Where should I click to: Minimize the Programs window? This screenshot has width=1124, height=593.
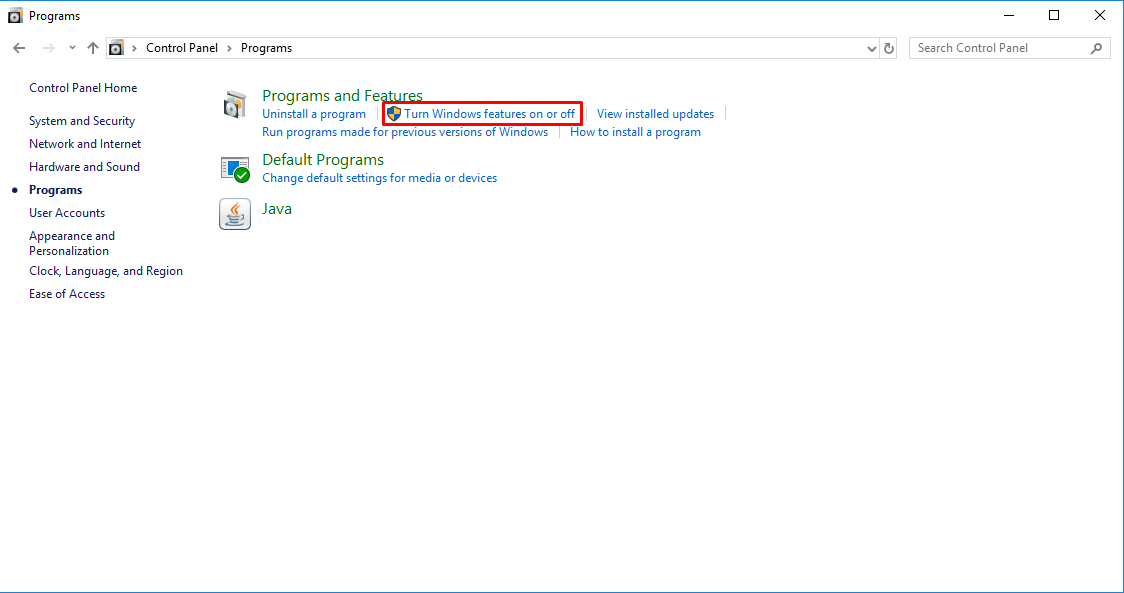[x=1009, y=15]
